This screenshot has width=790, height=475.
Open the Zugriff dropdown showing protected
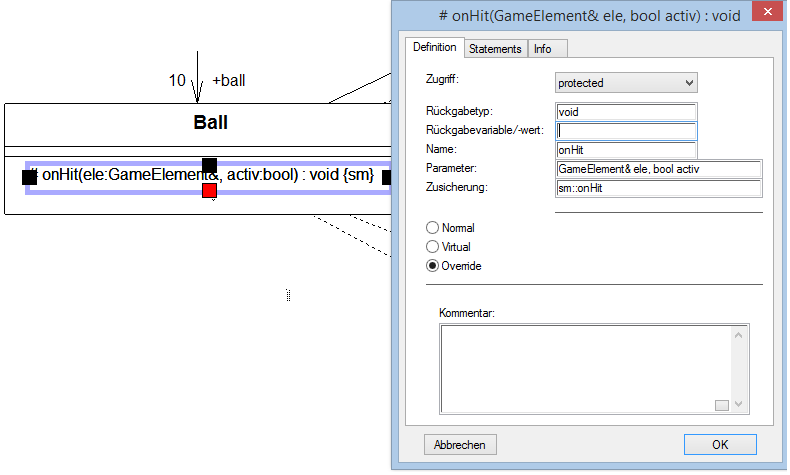626,83
